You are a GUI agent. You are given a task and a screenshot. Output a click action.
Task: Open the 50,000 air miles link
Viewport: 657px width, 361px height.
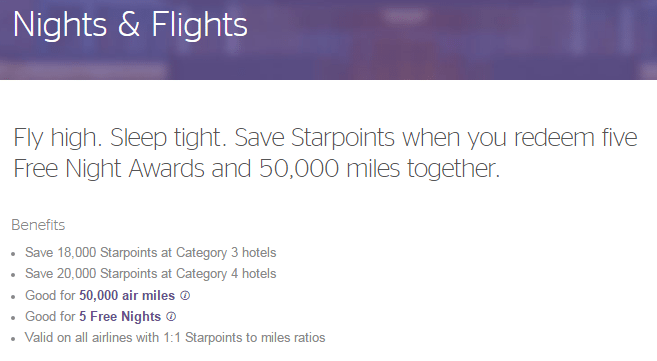pyautogui.click(x=127, y=296)
